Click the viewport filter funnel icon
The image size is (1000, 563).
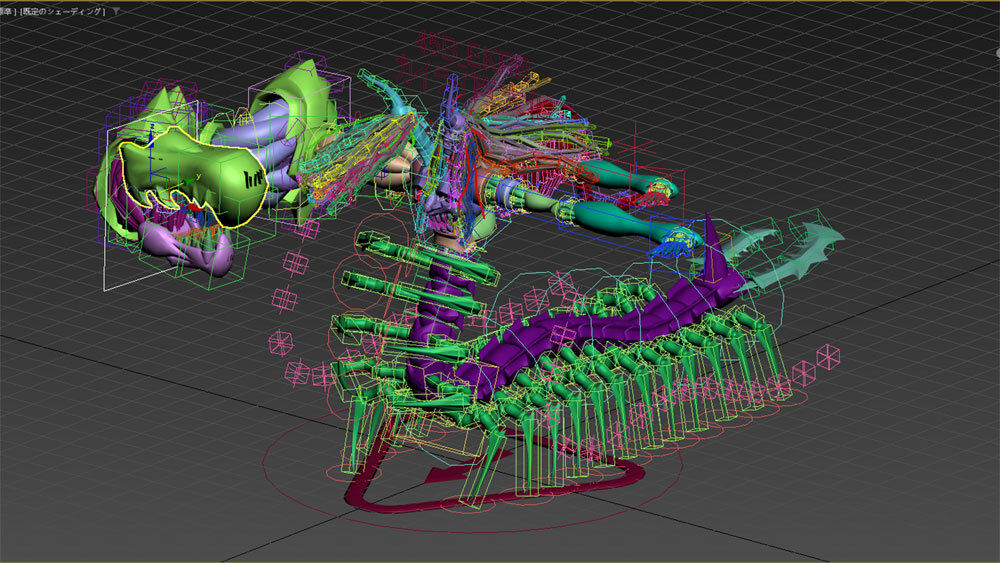pos(117,11)
